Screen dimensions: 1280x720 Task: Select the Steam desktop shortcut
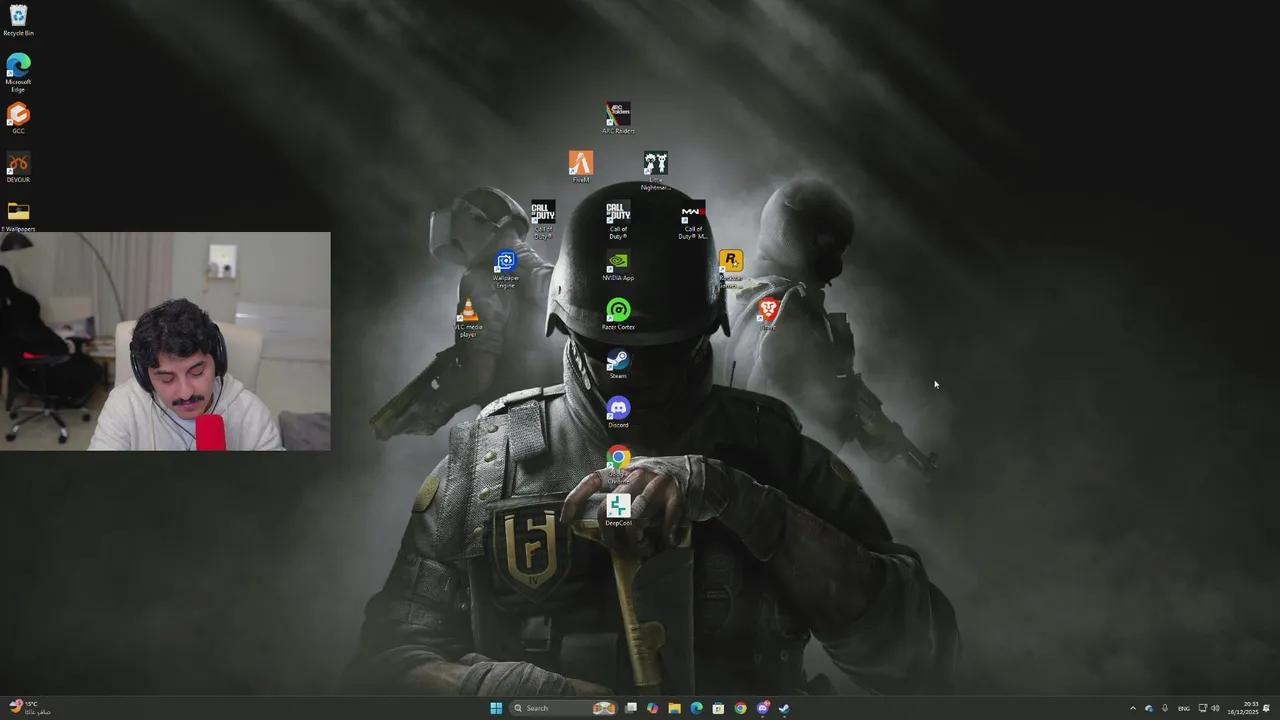pyautogui.click(x=618, y=363)
